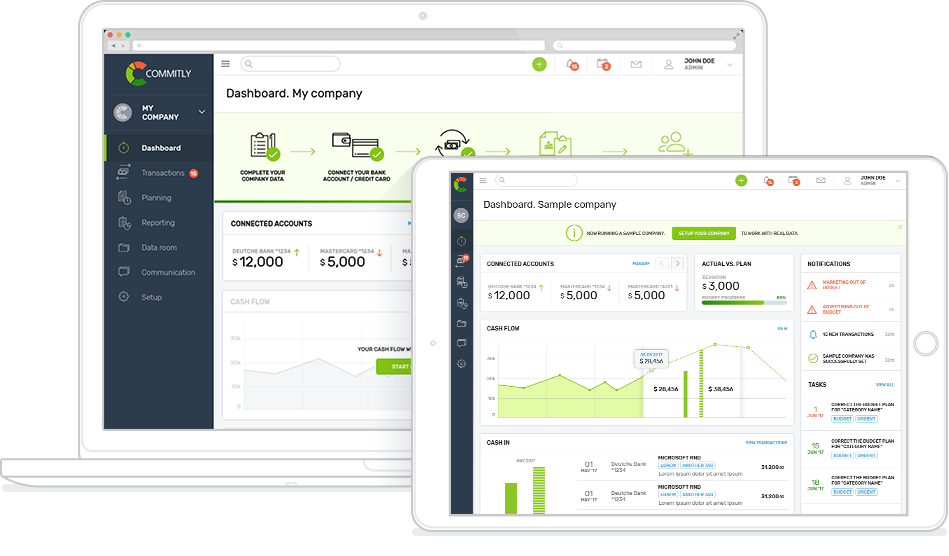Select Transactions in the laptop sidebar
949x556 pixels.
[x=162, y=173]
